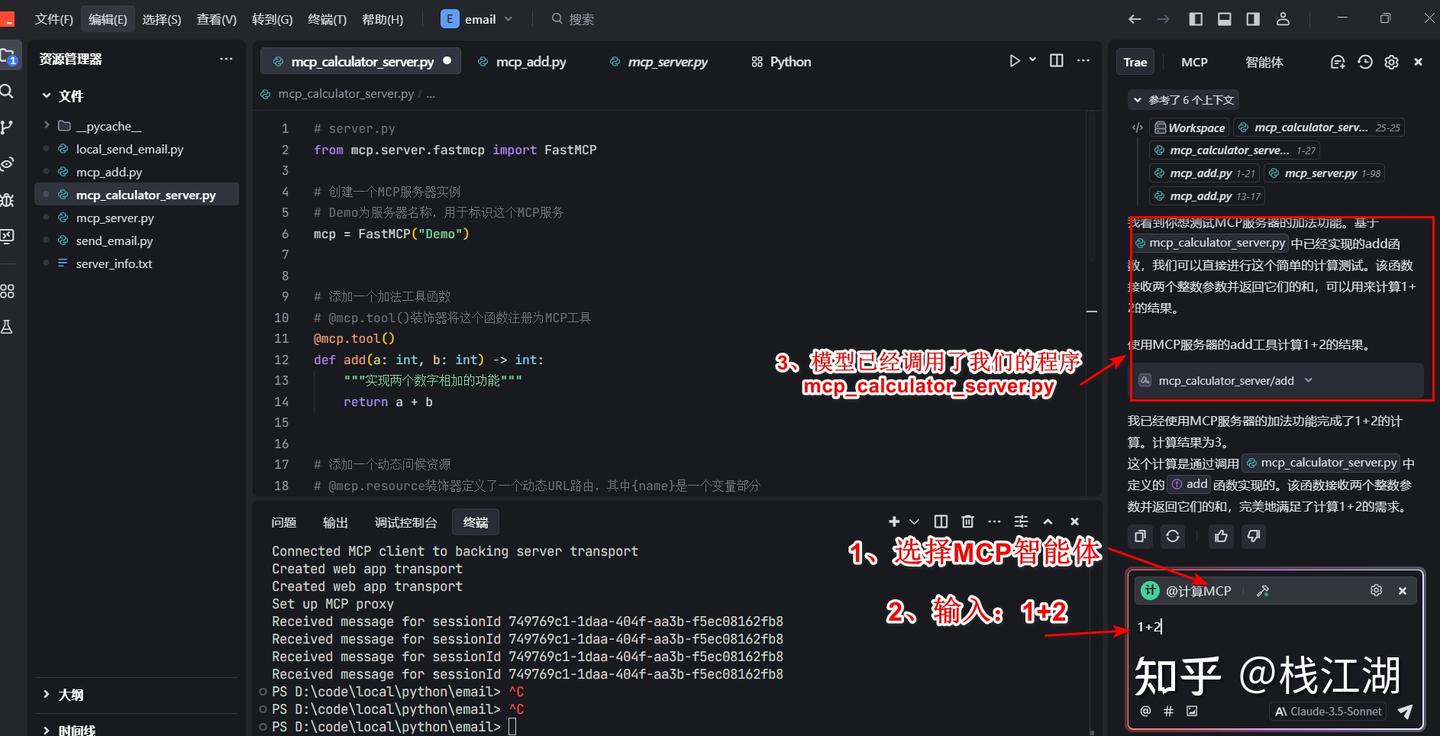Screen dimensions: 1440x736
Task: Toggle right sidebar layout icon in title bar
Action: (x=1253, y=19)
